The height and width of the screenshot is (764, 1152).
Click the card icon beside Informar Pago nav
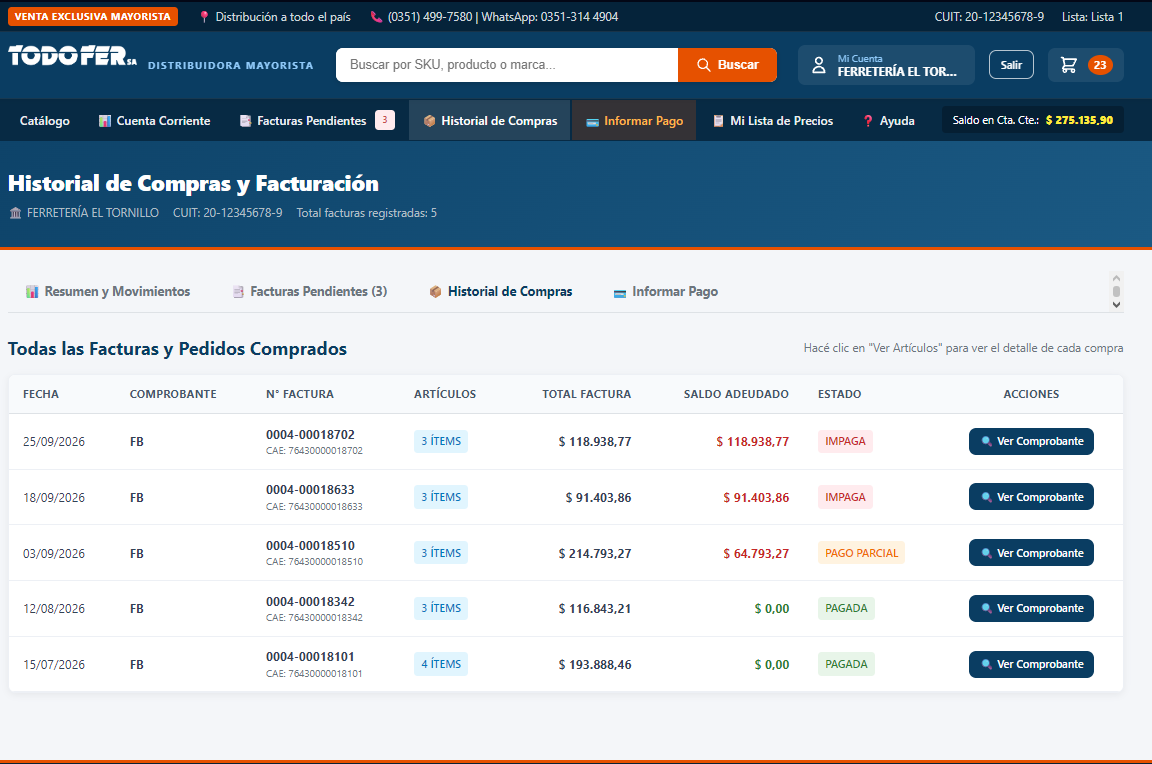tap(592, 122)
